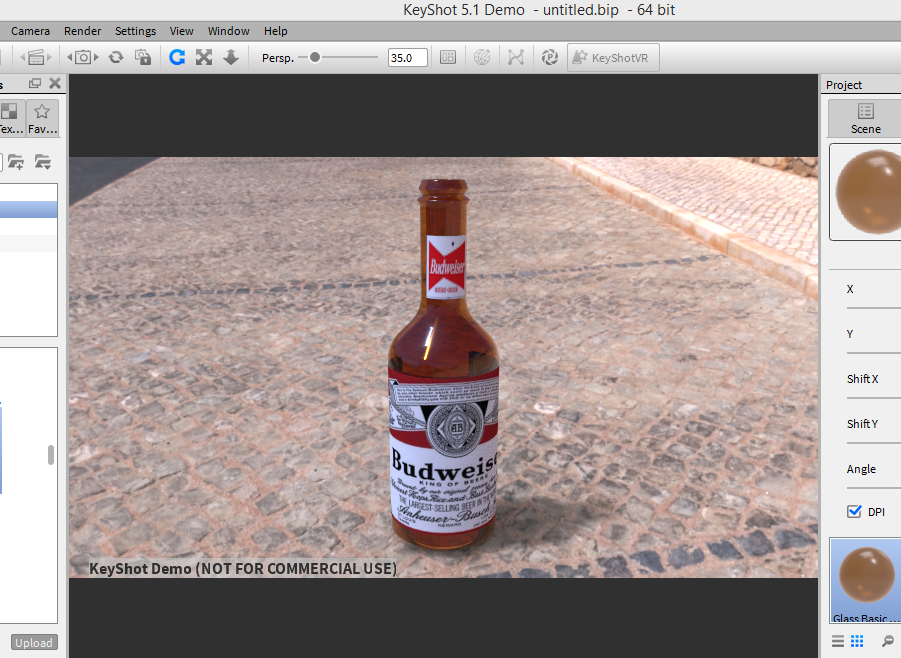Viewport: 901px width, 658px height.
Task: Switch materials to list view
Action: point(838,641)
